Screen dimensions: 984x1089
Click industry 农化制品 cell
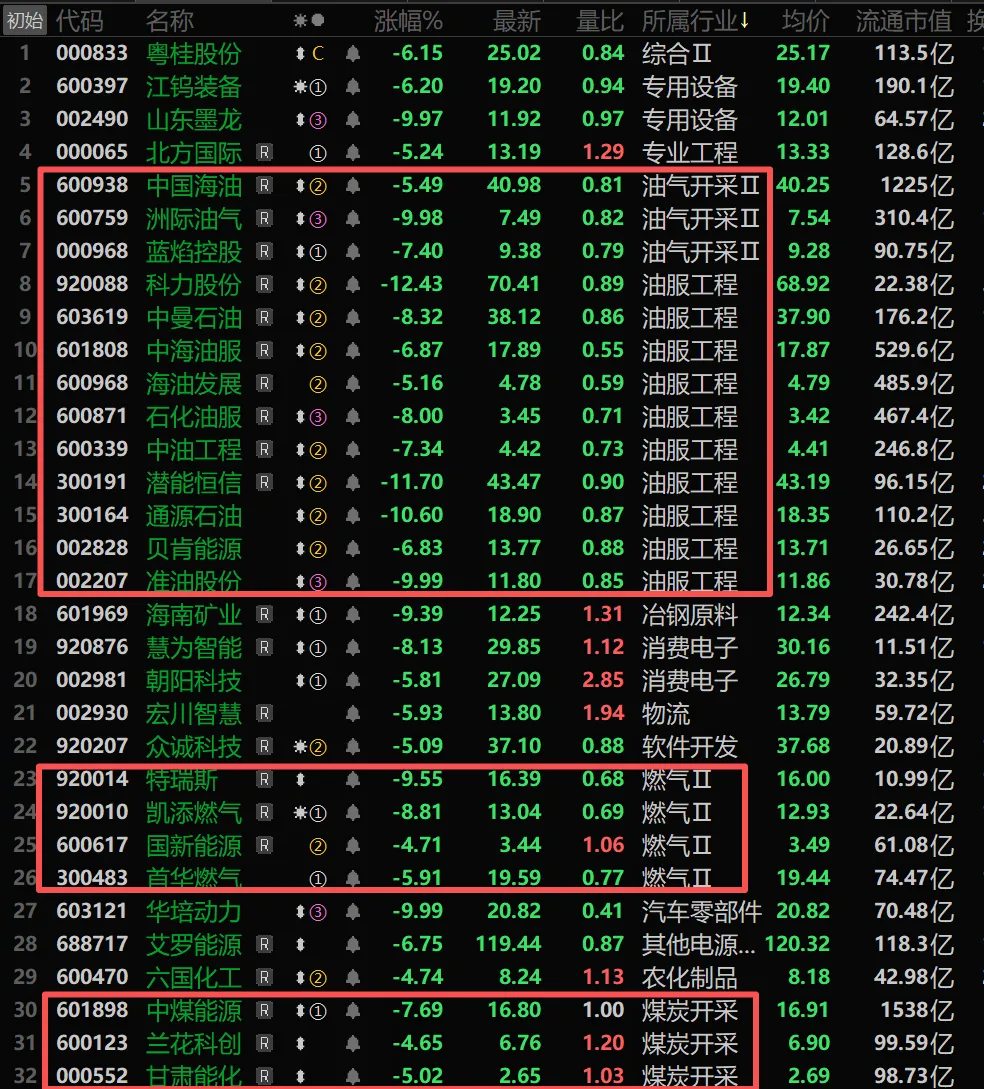click(x=690, y=978)
